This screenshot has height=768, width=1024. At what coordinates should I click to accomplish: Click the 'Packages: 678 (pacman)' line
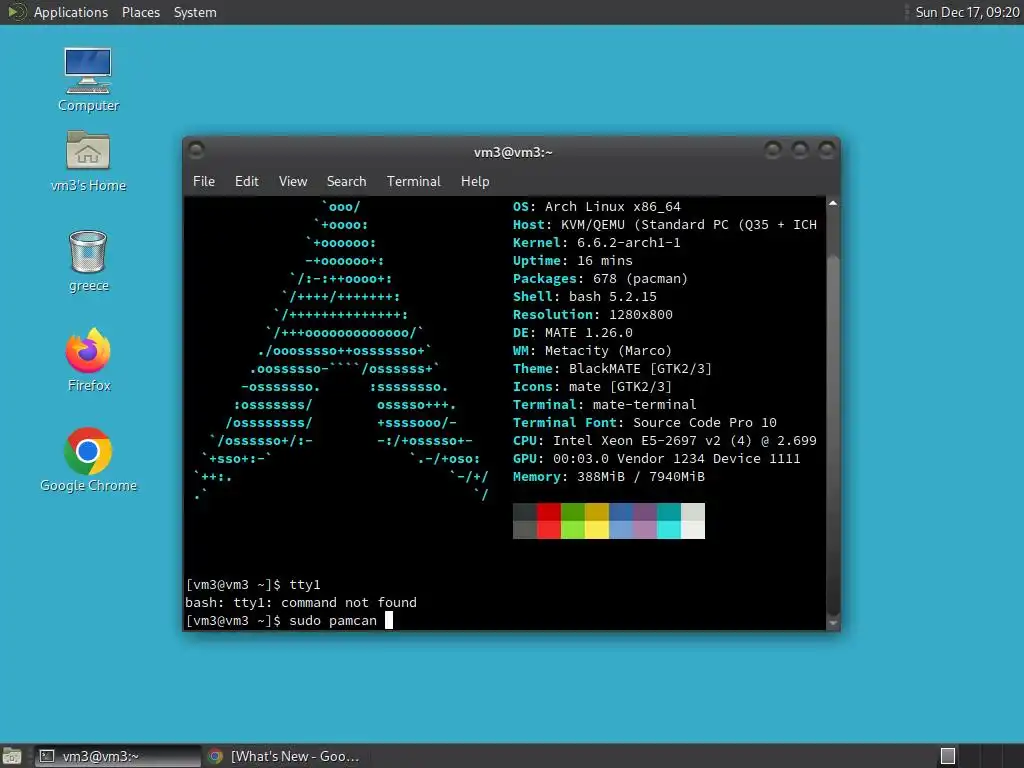point(600,279)
